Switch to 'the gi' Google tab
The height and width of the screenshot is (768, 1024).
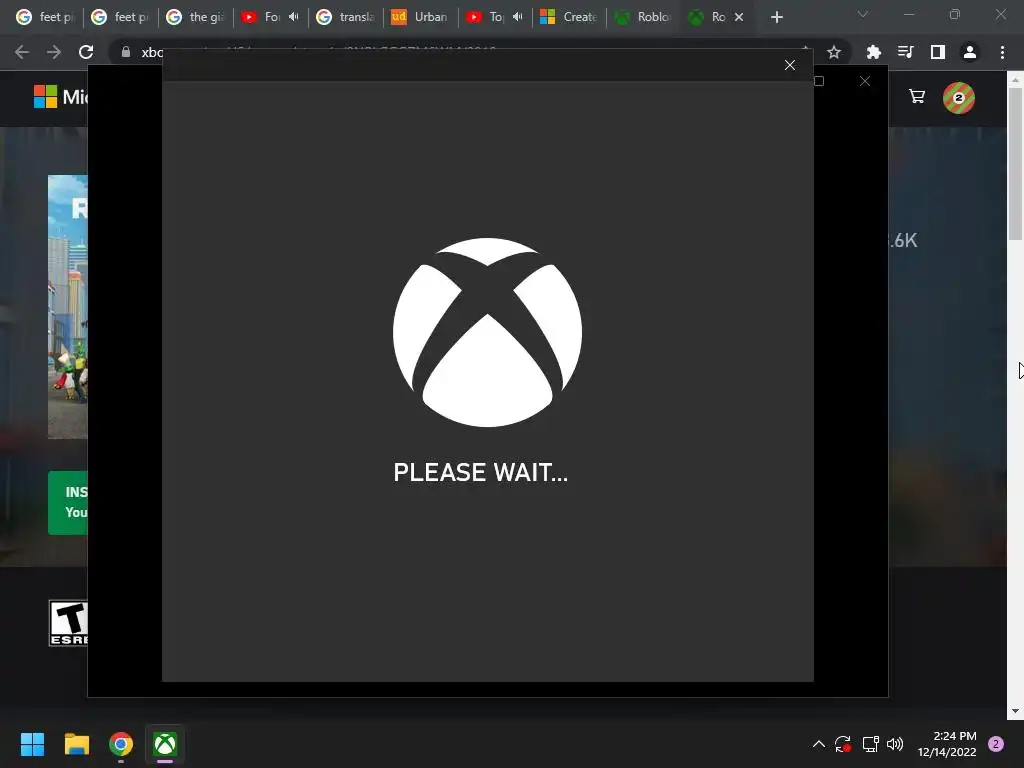pos(196,17)
